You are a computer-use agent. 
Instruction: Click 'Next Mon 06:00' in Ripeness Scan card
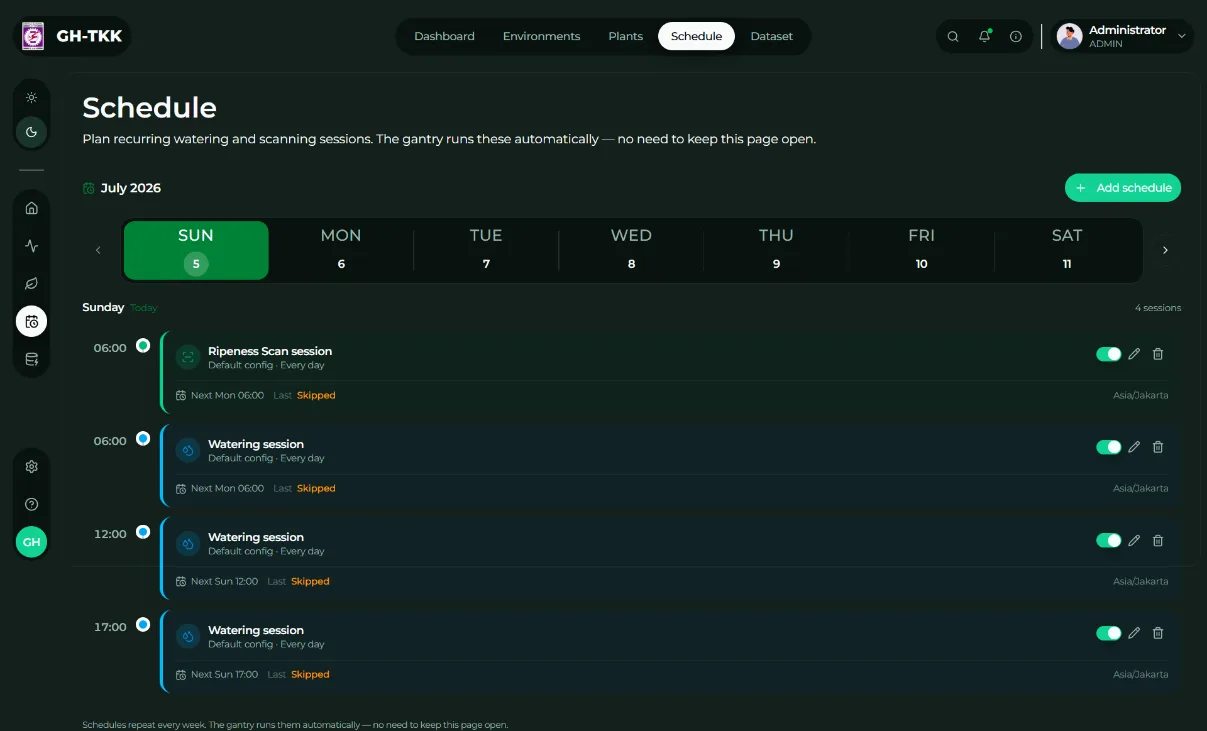227,395
